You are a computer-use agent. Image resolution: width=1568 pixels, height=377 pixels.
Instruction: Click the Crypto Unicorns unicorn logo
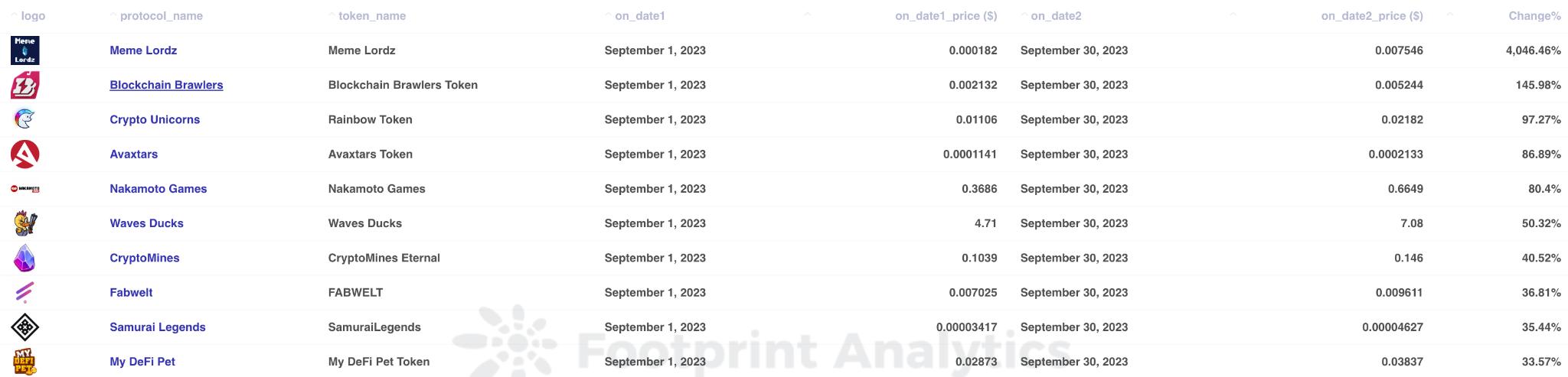click(x=24, y=119)
